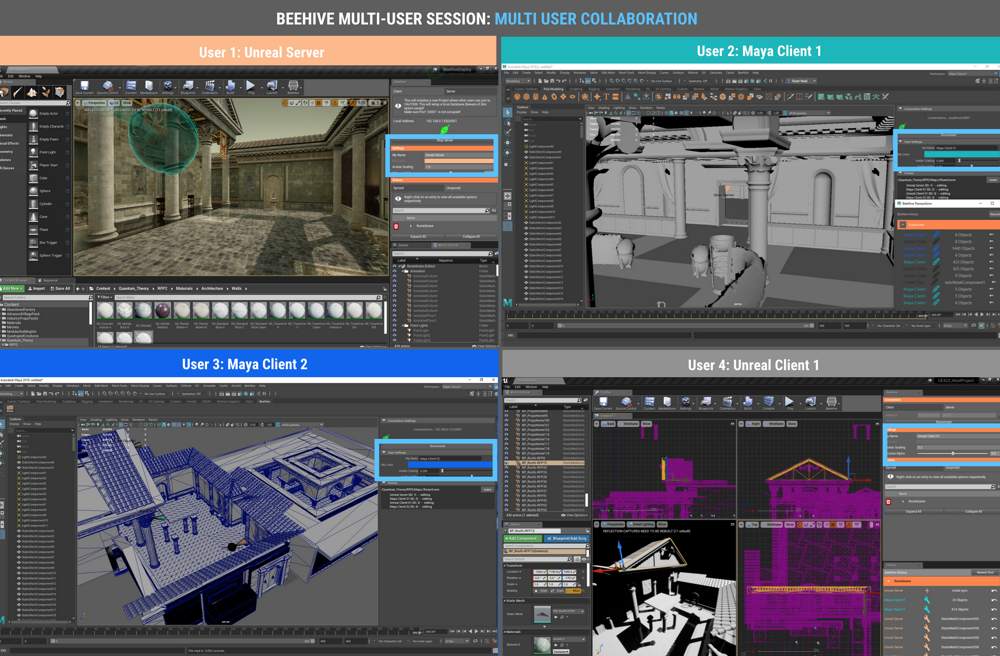Image resolution: width=1000 pixels, height=656 pixels.
Task: Click the green Beehive leaf icon in Unreal Server
Action: [443, 131]
